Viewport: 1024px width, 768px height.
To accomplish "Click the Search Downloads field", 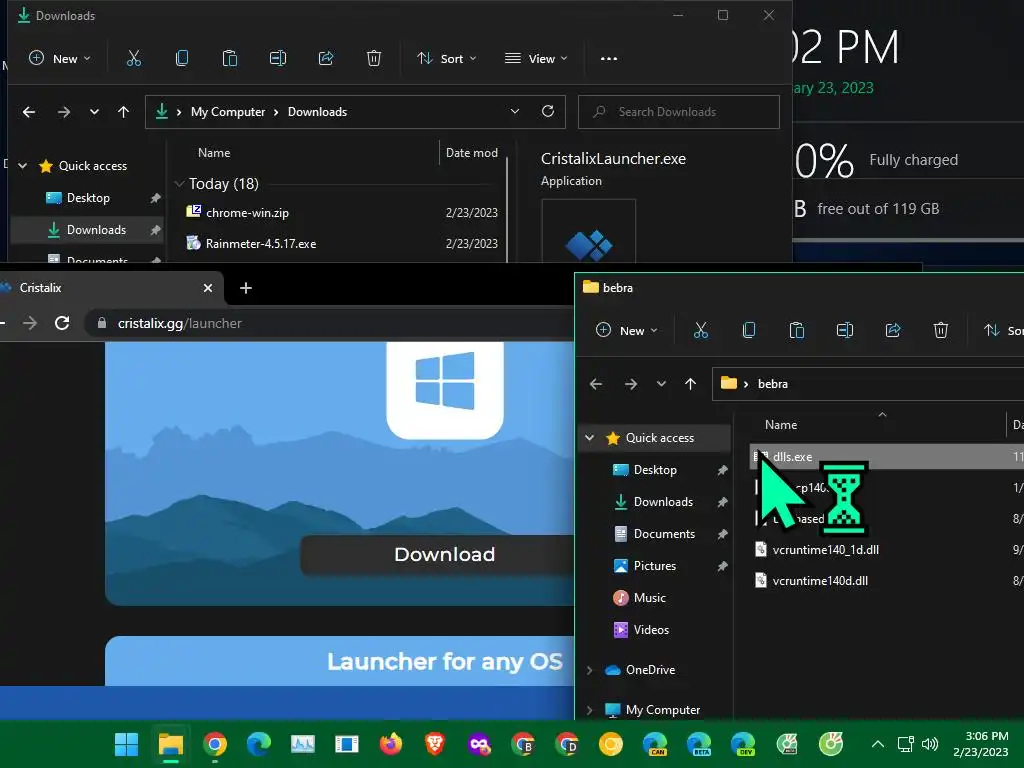I will click(x=679, y=112).
